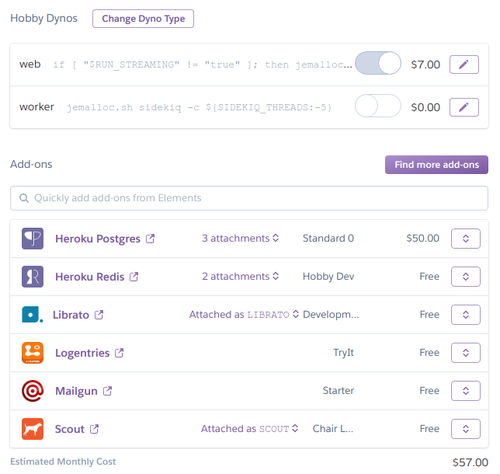Open Heroku Postgres external link icon

(x=150, y=239)
